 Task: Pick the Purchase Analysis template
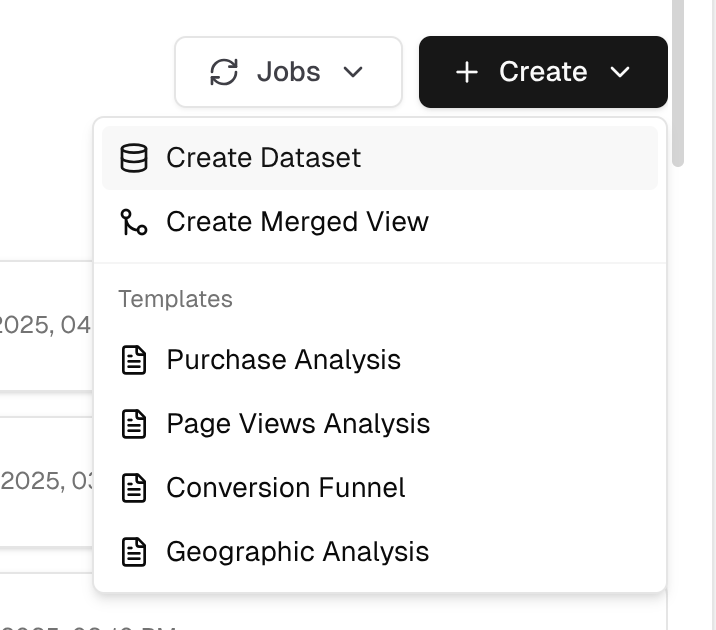283,360
